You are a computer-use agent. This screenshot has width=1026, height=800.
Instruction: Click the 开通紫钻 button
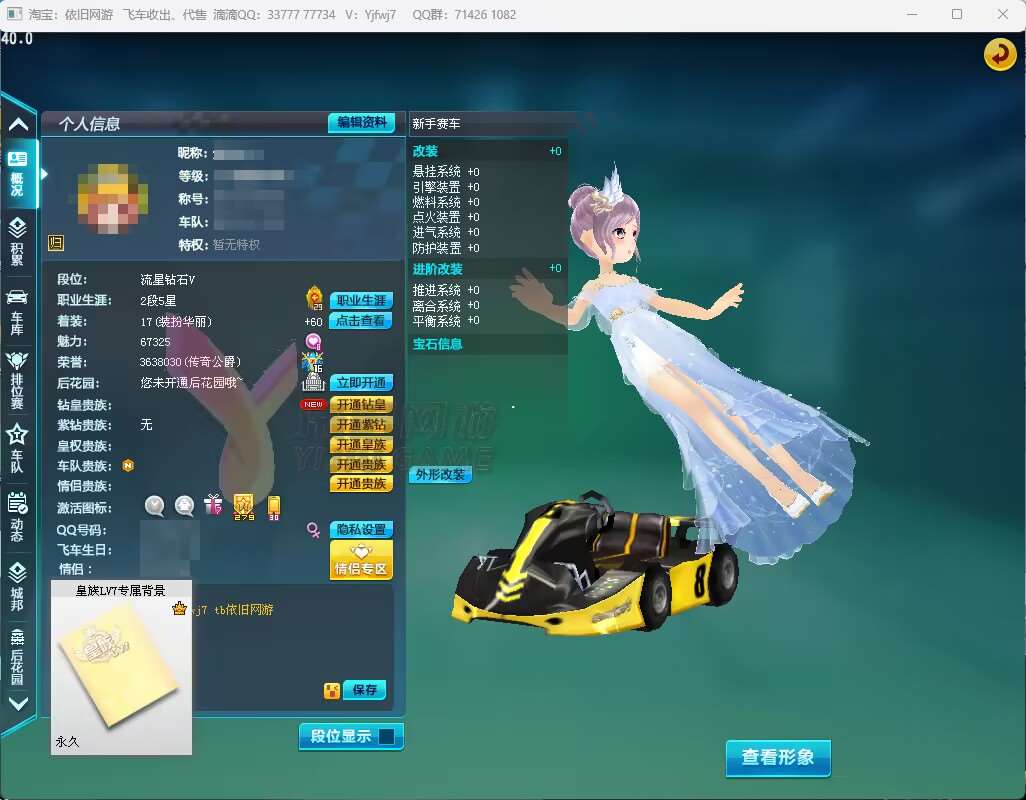click(361, 425)
